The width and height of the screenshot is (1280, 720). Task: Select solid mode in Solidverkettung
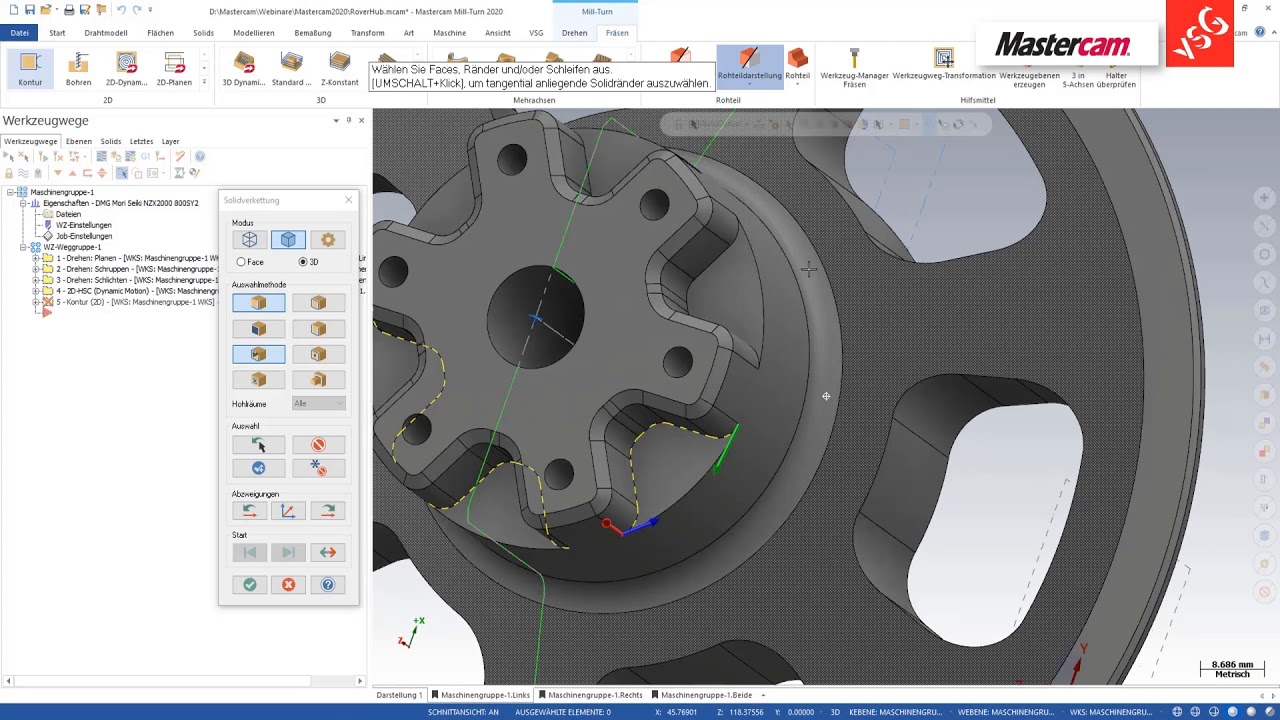pos(288,240)
